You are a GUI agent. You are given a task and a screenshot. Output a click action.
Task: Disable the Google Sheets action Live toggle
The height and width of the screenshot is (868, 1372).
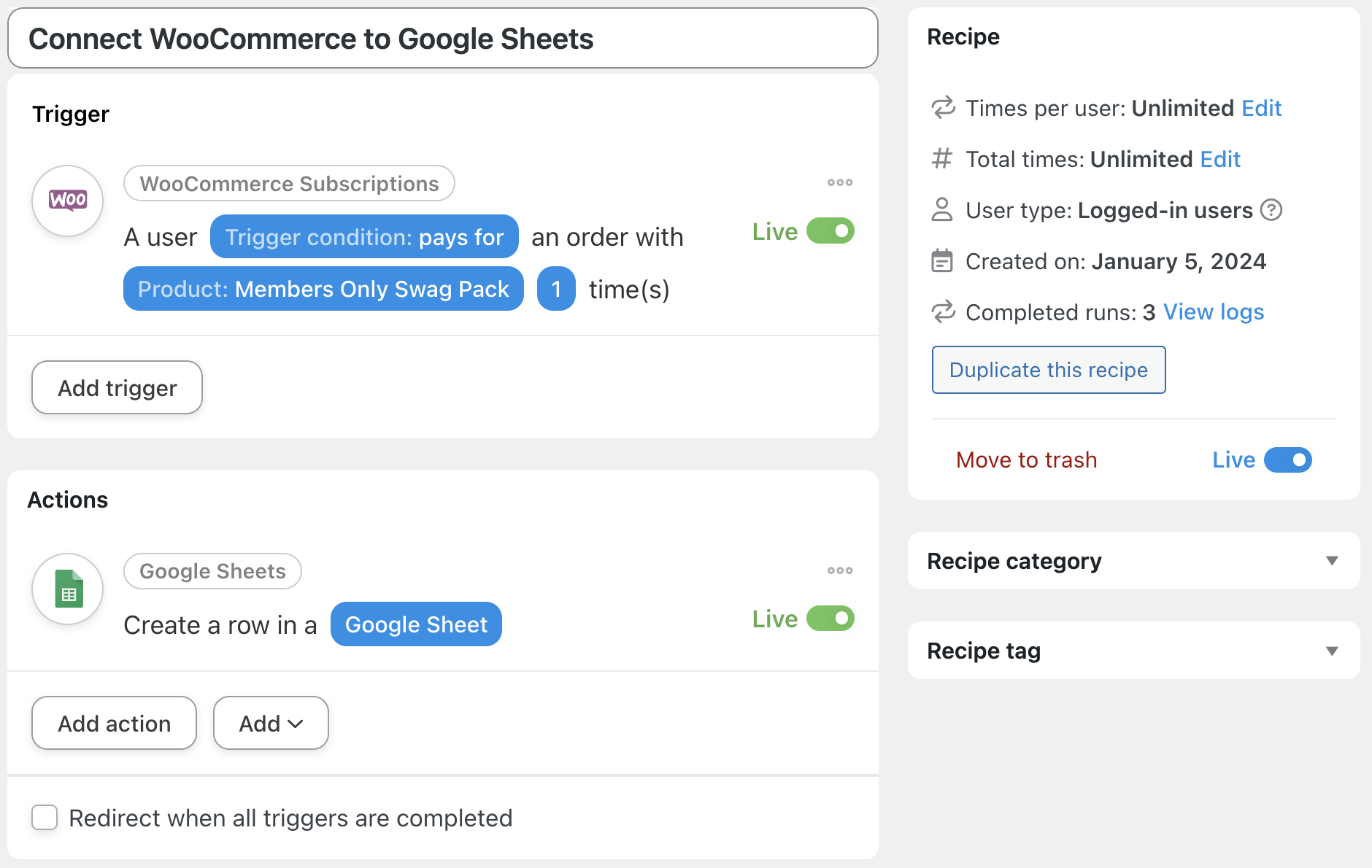[x=830, y=619]
